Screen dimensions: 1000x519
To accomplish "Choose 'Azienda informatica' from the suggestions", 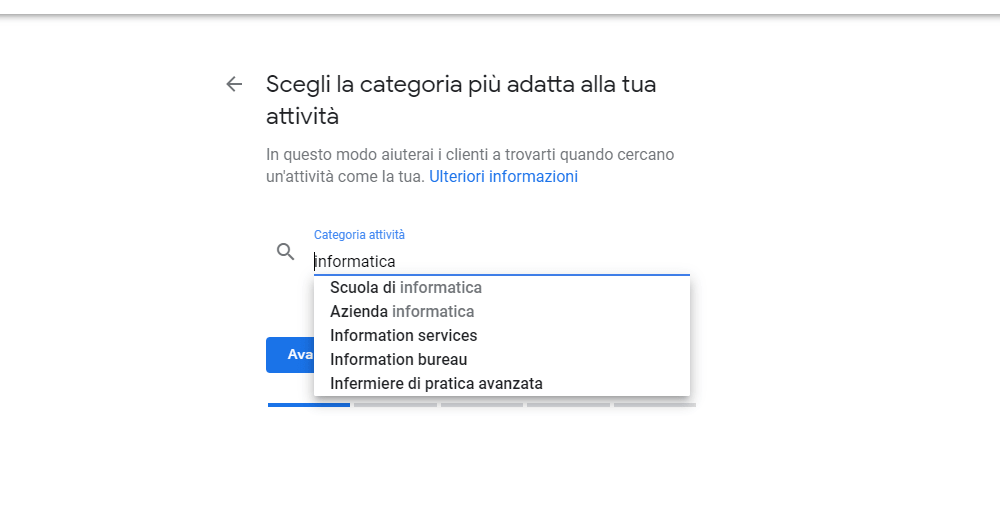I will [x=402, y=312].
